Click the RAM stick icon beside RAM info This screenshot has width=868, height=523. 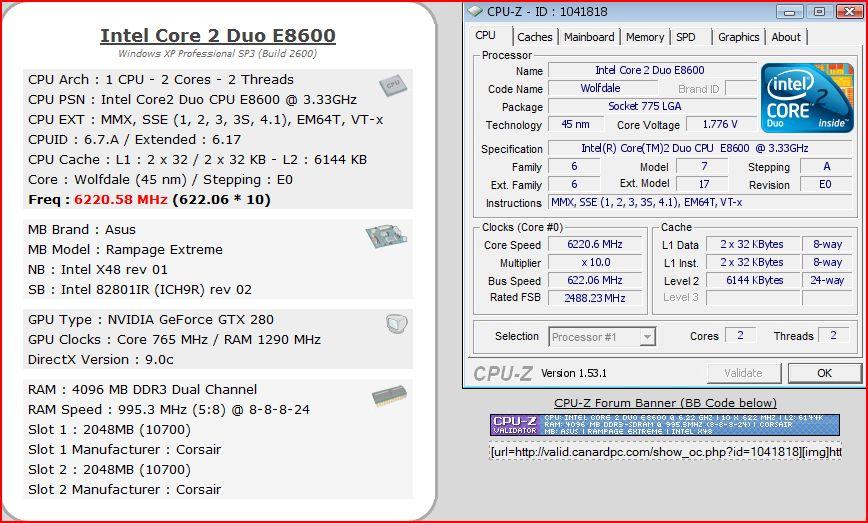pyautogui.click(x=389, y=395)
